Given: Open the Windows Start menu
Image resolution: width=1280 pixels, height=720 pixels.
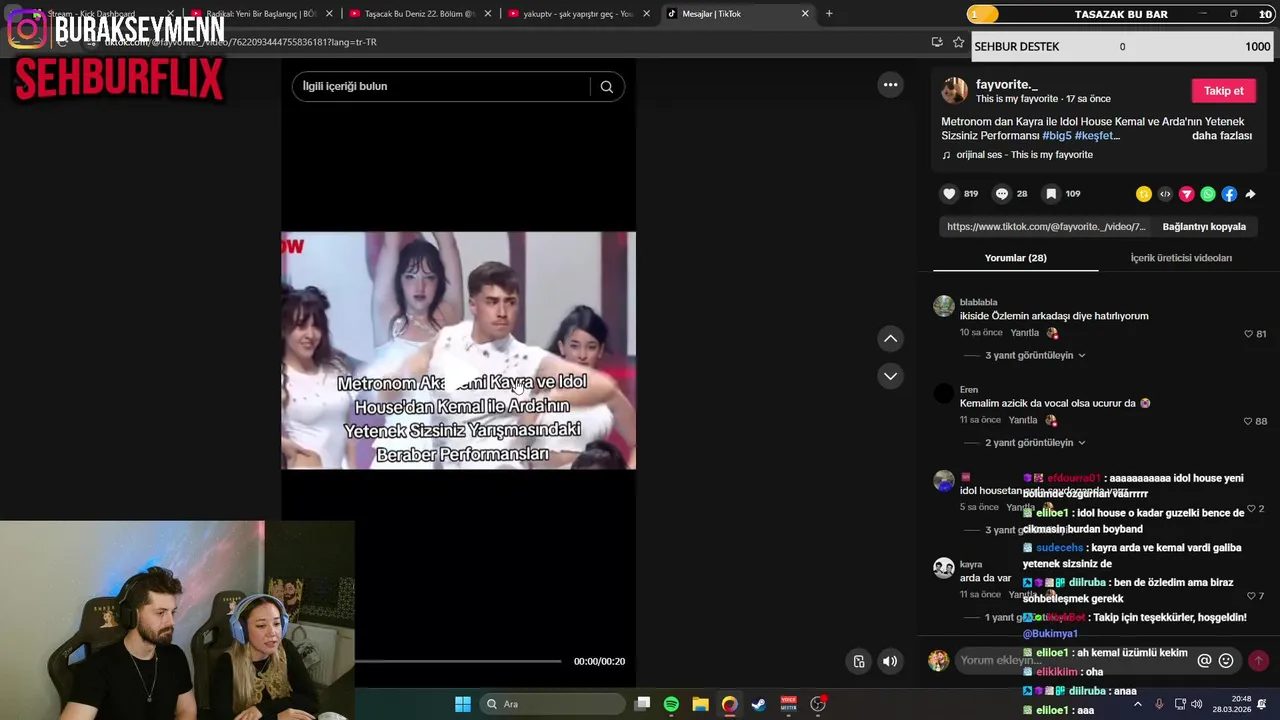Looking at the screenshot, I should point(462,704).
